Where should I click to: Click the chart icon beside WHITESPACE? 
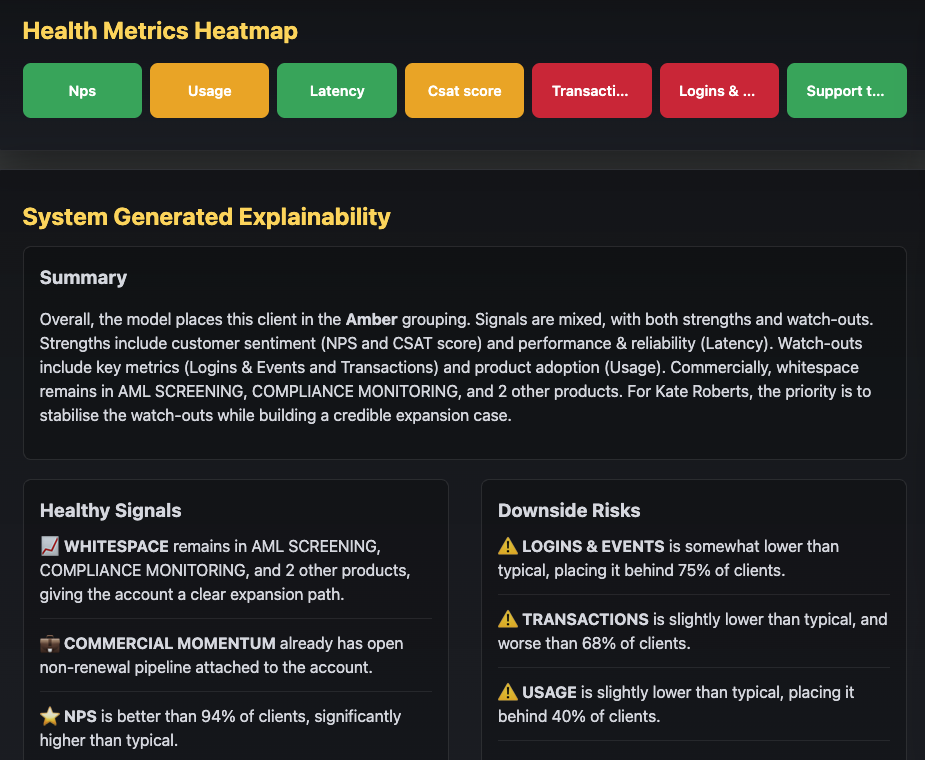49,546
